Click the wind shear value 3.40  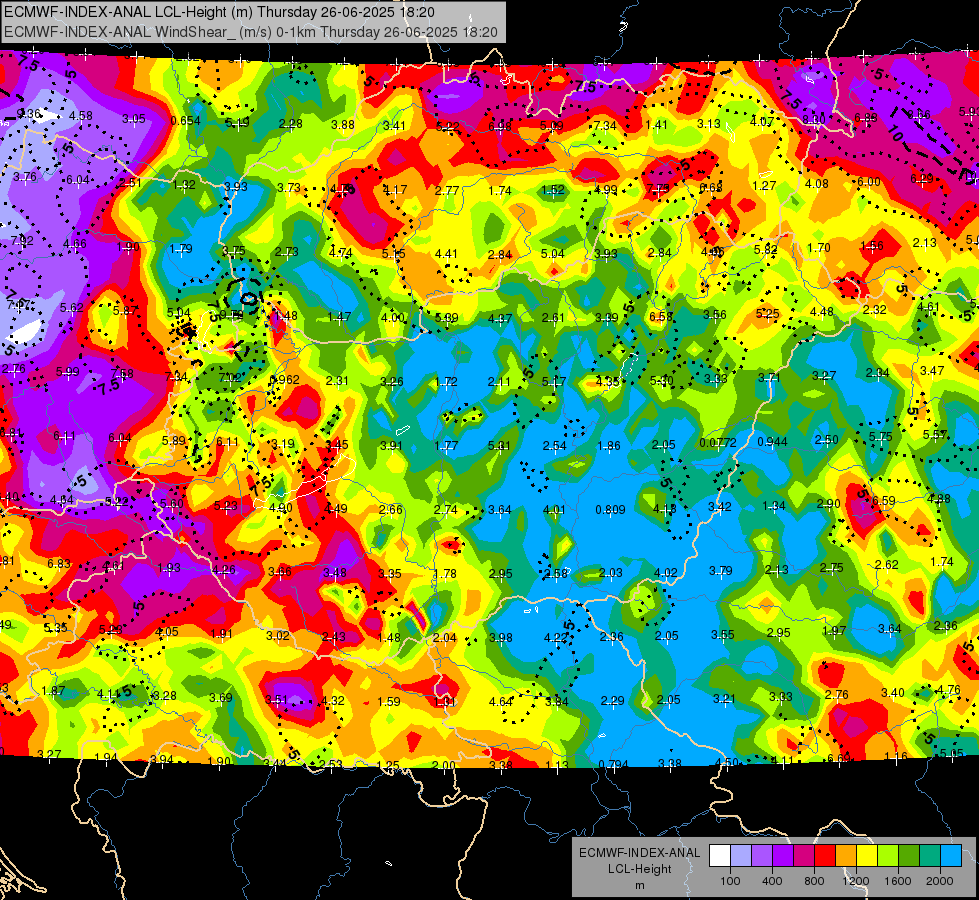pos(893,693)
